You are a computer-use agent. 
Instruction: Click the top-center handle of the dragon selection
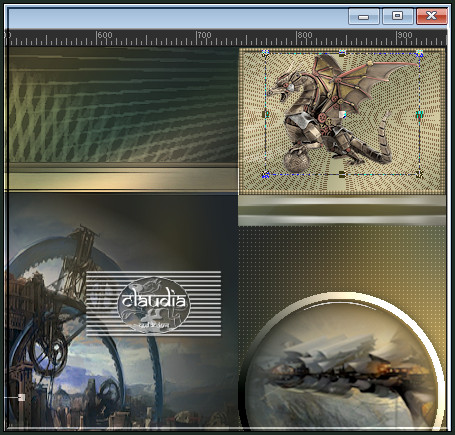point(342,53)
